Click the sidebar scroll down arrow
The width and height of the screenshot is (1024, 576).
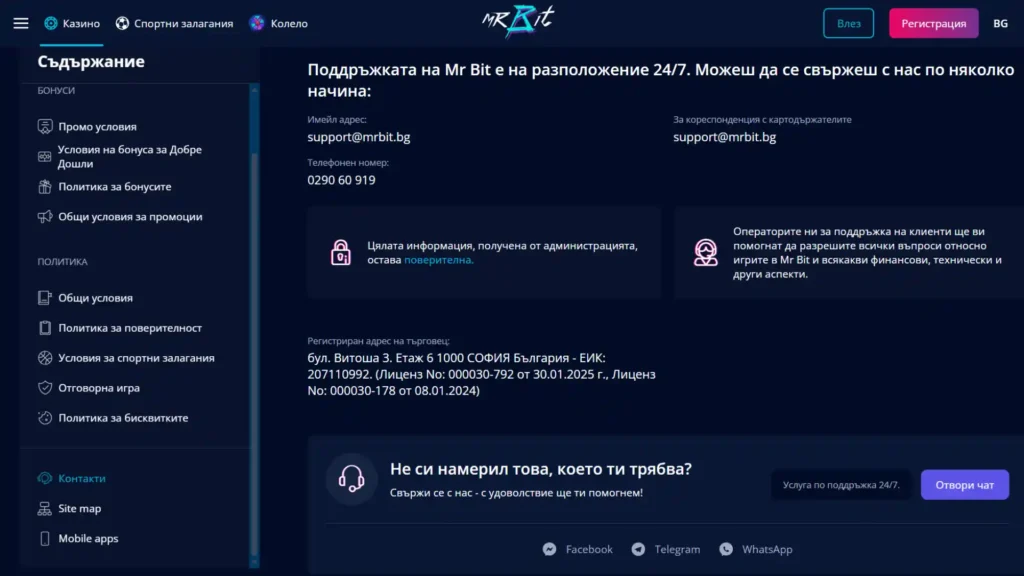[x=255, y=563]
